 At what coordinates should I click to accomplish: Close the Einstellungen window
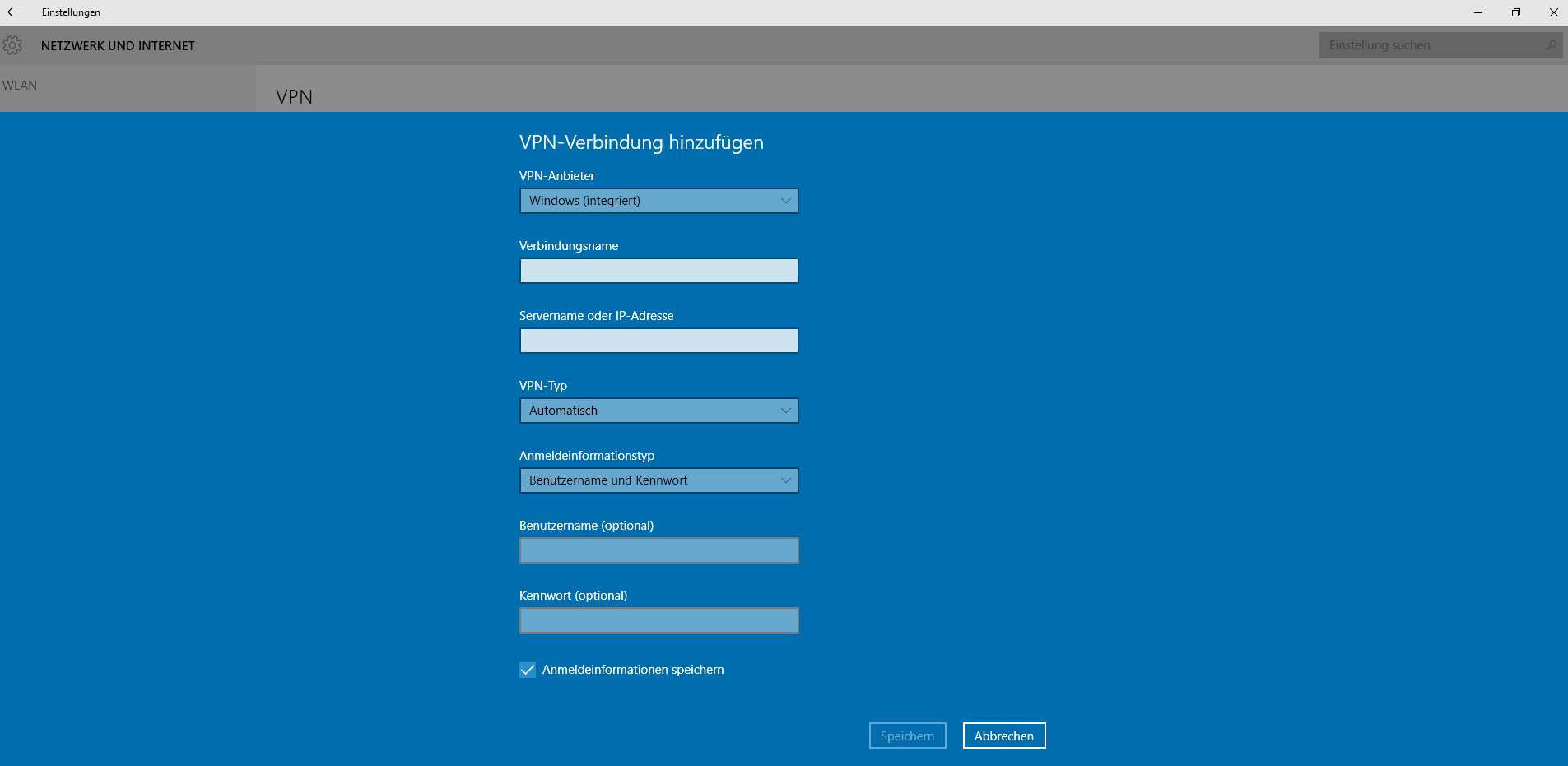(x=1553, y=12)
